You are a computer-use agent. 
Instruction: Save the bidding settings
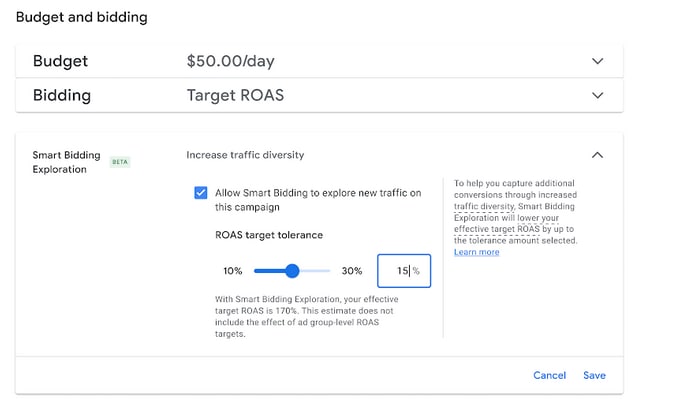click(594, 375)
